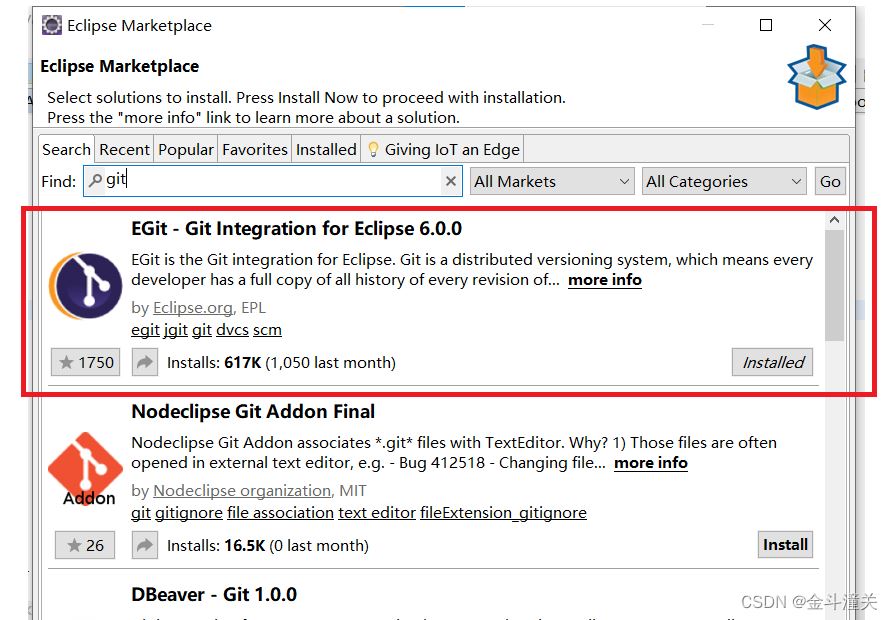Clear the Find field with X icon
This screenshot has height=620, width=893.
click(x=450, y=181)
